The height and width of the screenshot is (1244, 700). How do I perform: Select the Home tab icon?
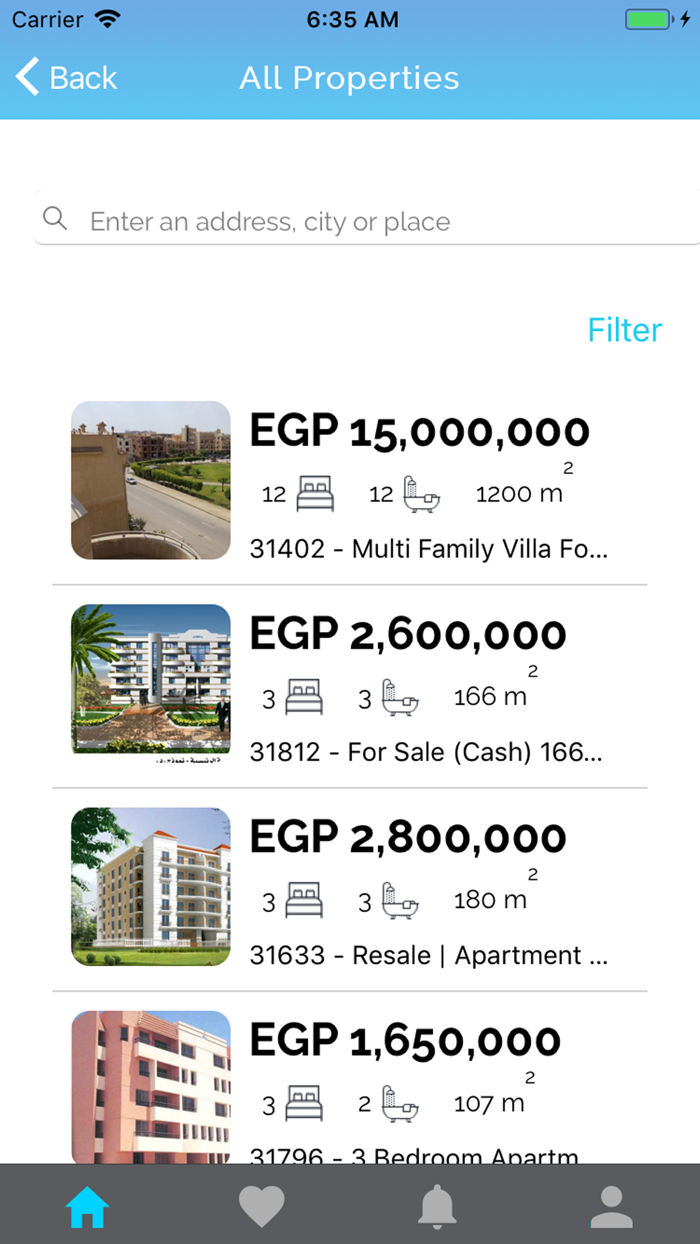click(x=88, y=1206)
